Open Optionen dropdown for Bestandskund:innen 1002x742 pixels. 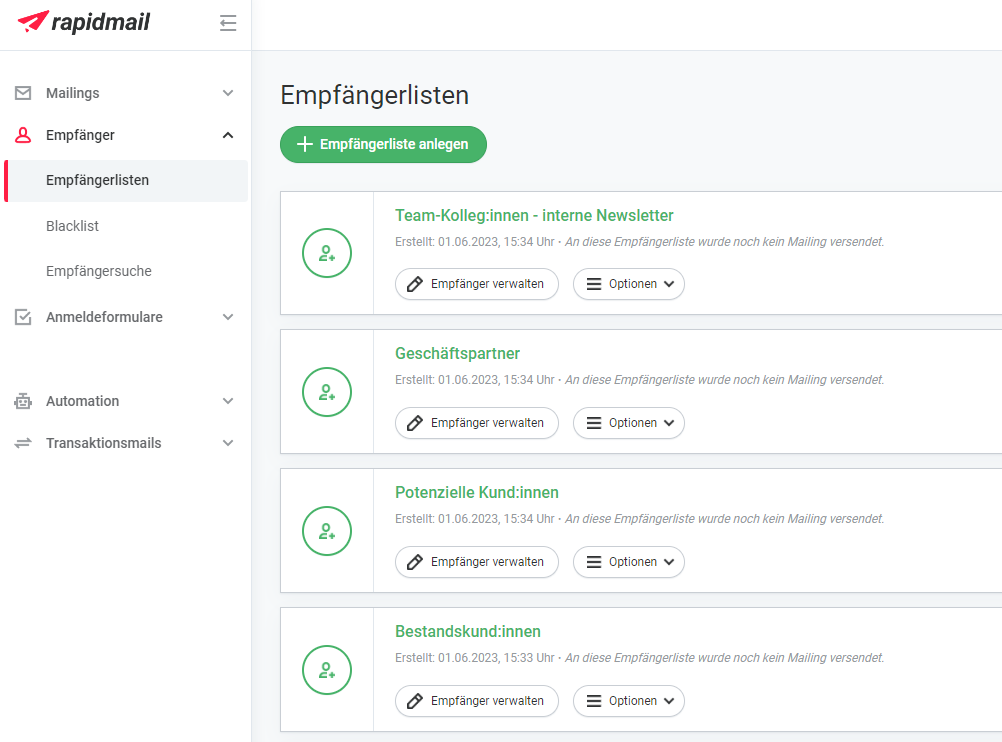pos(629,701)
